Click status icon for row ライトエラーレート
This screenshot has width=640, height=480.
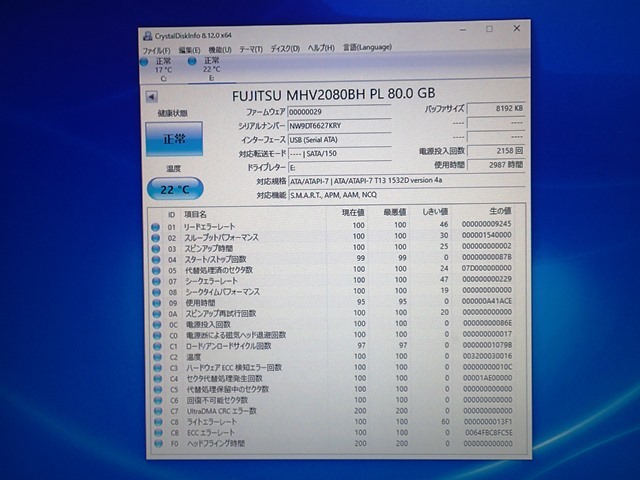[159, 422]
